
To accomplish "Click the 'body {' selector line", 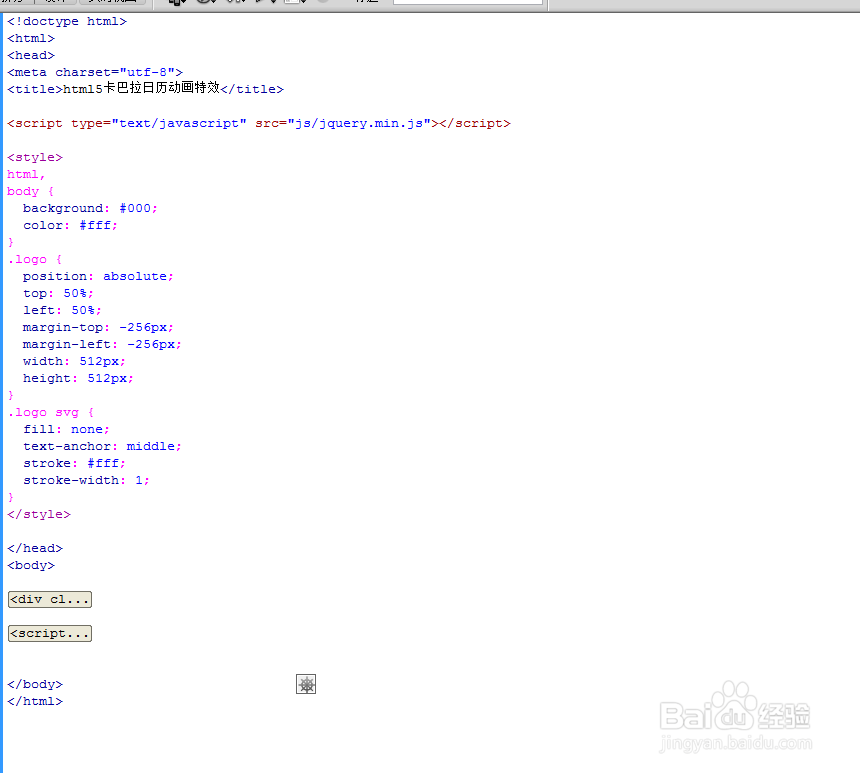I will (31, 191).
